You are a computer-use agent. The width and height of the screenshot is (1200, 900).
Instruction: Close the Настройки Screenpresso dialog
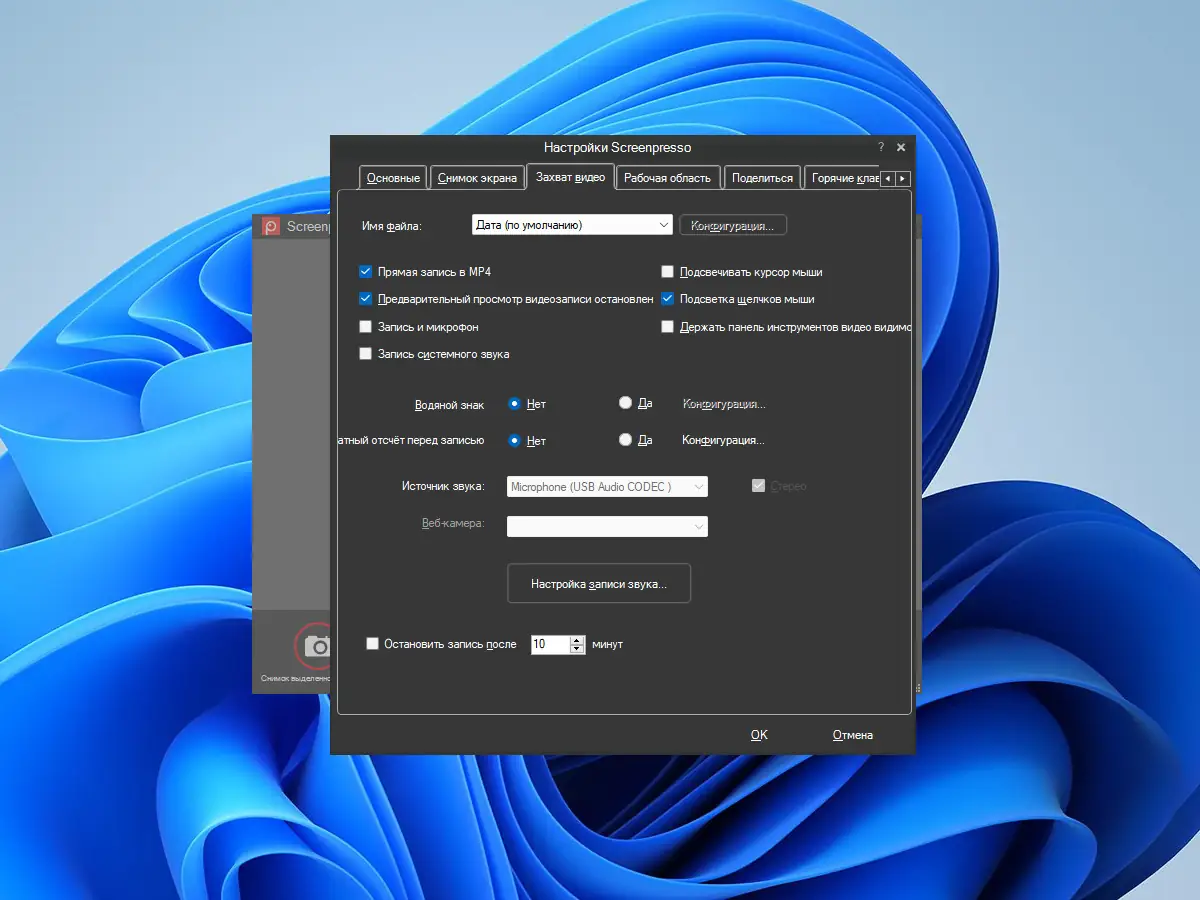click(901, 147)
